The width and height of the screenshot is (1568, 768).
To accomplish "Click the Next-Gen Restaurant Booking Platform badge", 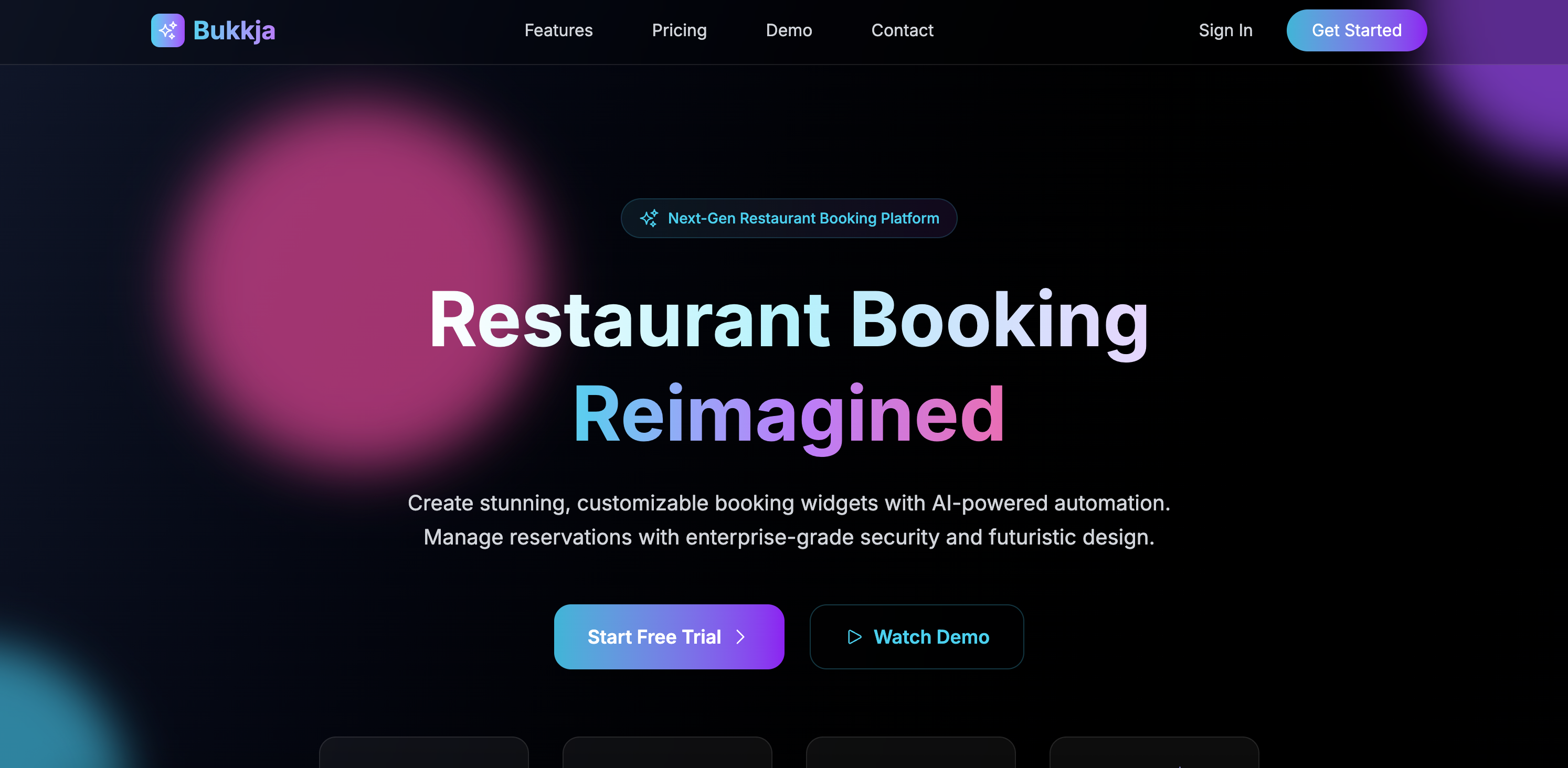I will 789,218.
